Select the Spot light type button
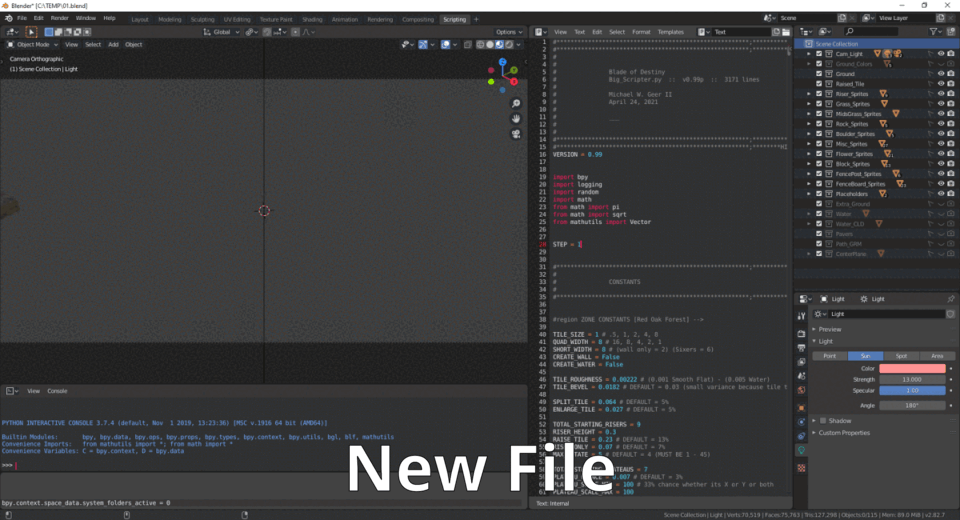 point(901,356)
